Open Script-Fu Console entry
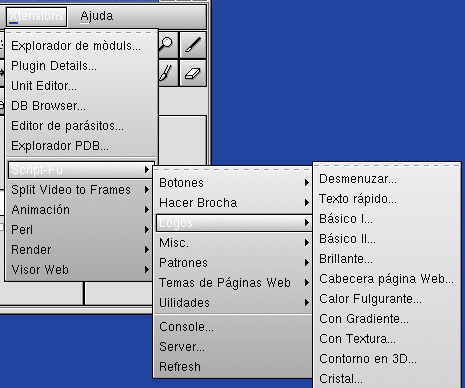 click(234, 327)
